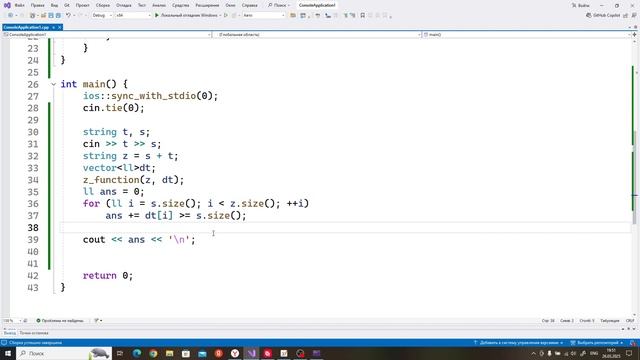
Task: Open the Сборка menu
Action: [103, 5]
